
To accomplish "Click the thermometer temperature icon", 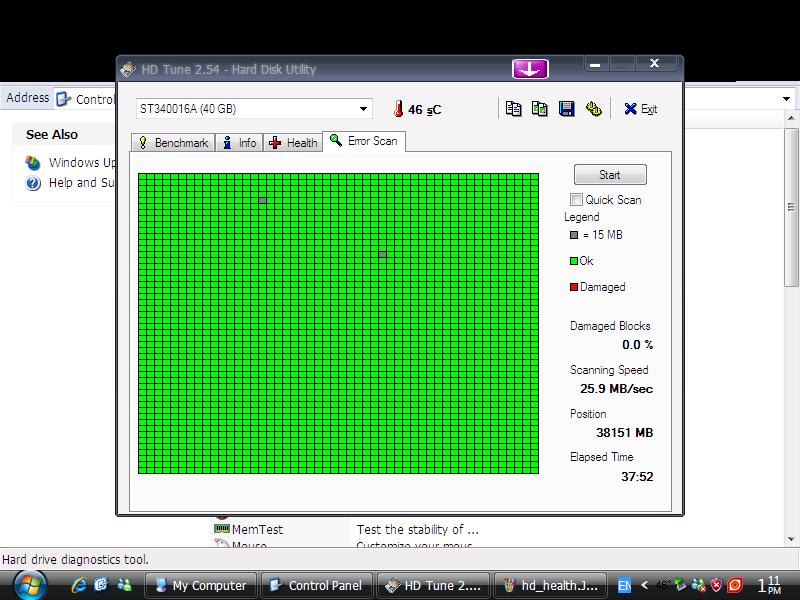I will tap(397, 109).
